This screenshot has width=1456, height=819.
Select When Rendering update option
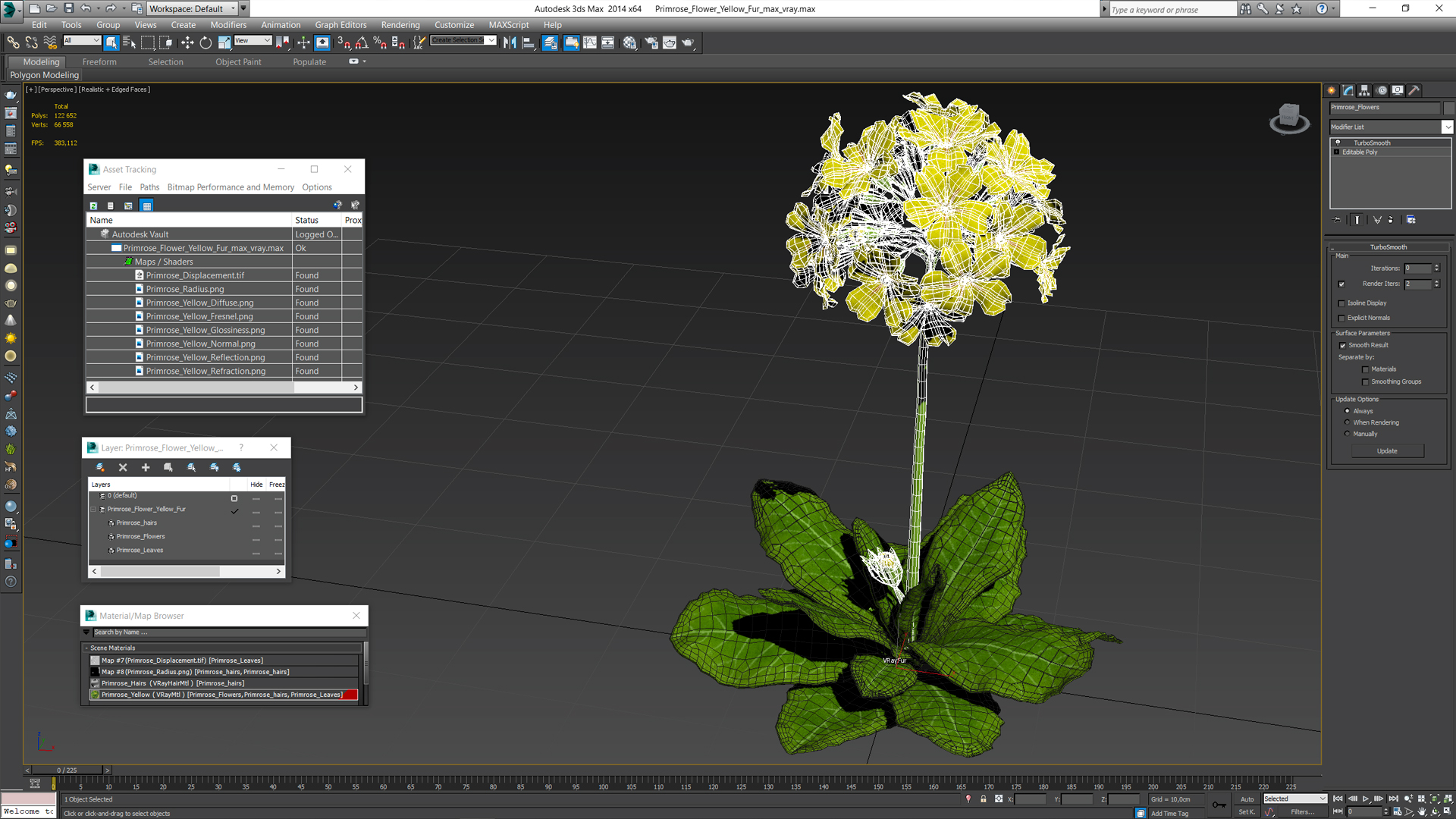(x=1348, y=422)
